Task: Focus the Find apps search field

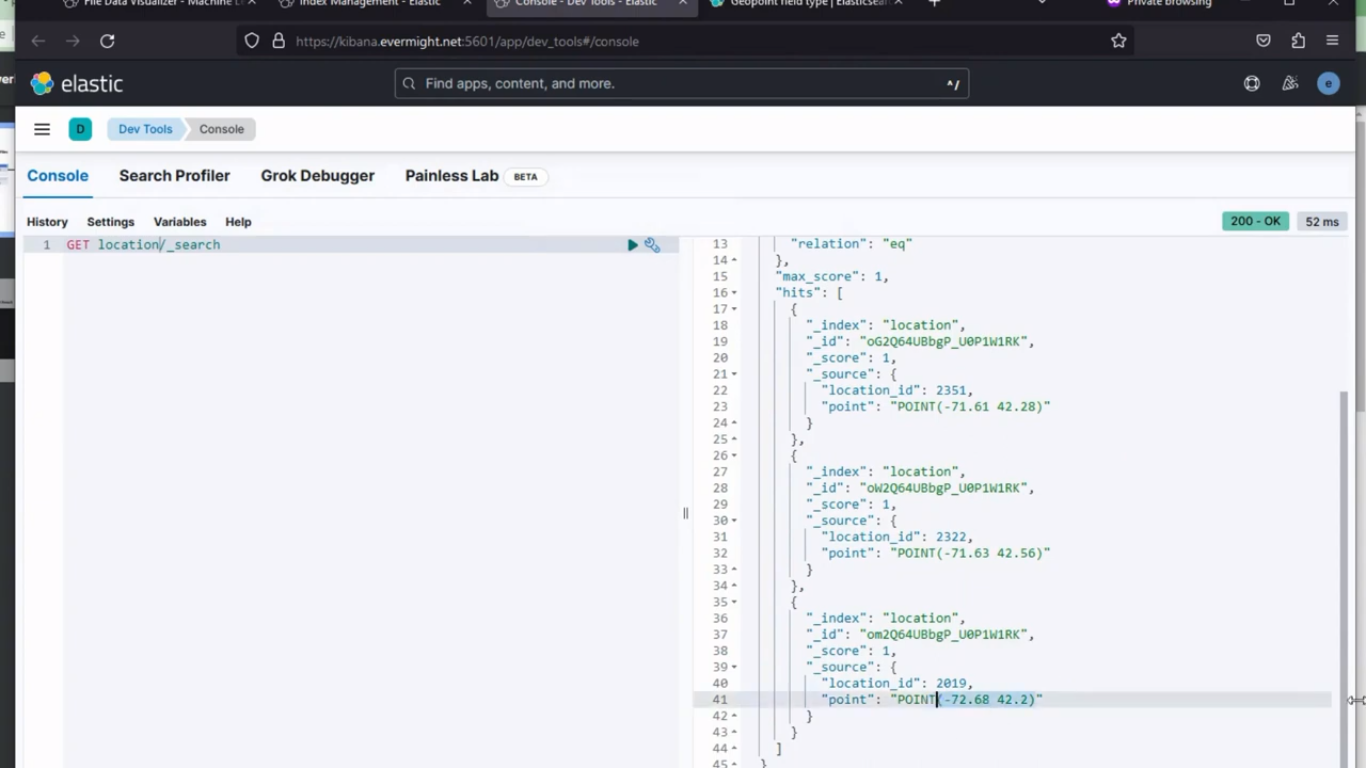Action: 682,84
